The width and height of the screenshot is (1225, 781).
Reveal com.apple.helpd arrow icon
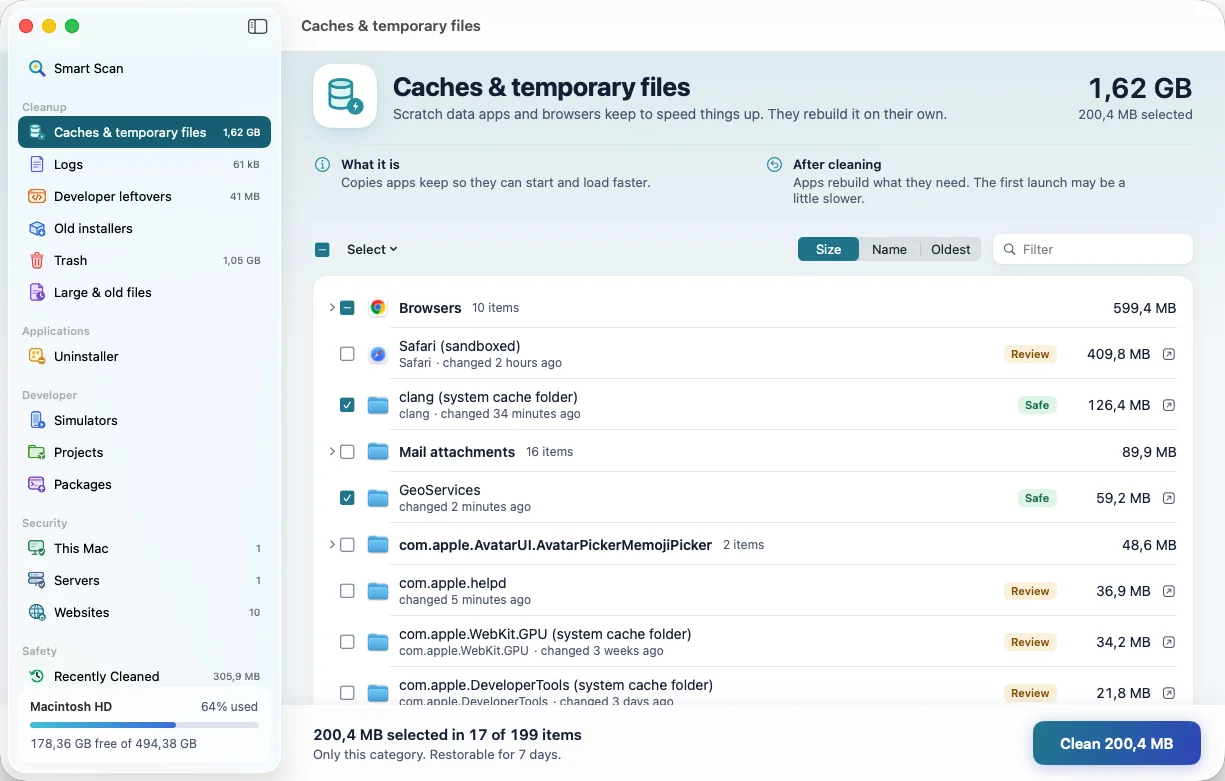tap(1169, 591)
